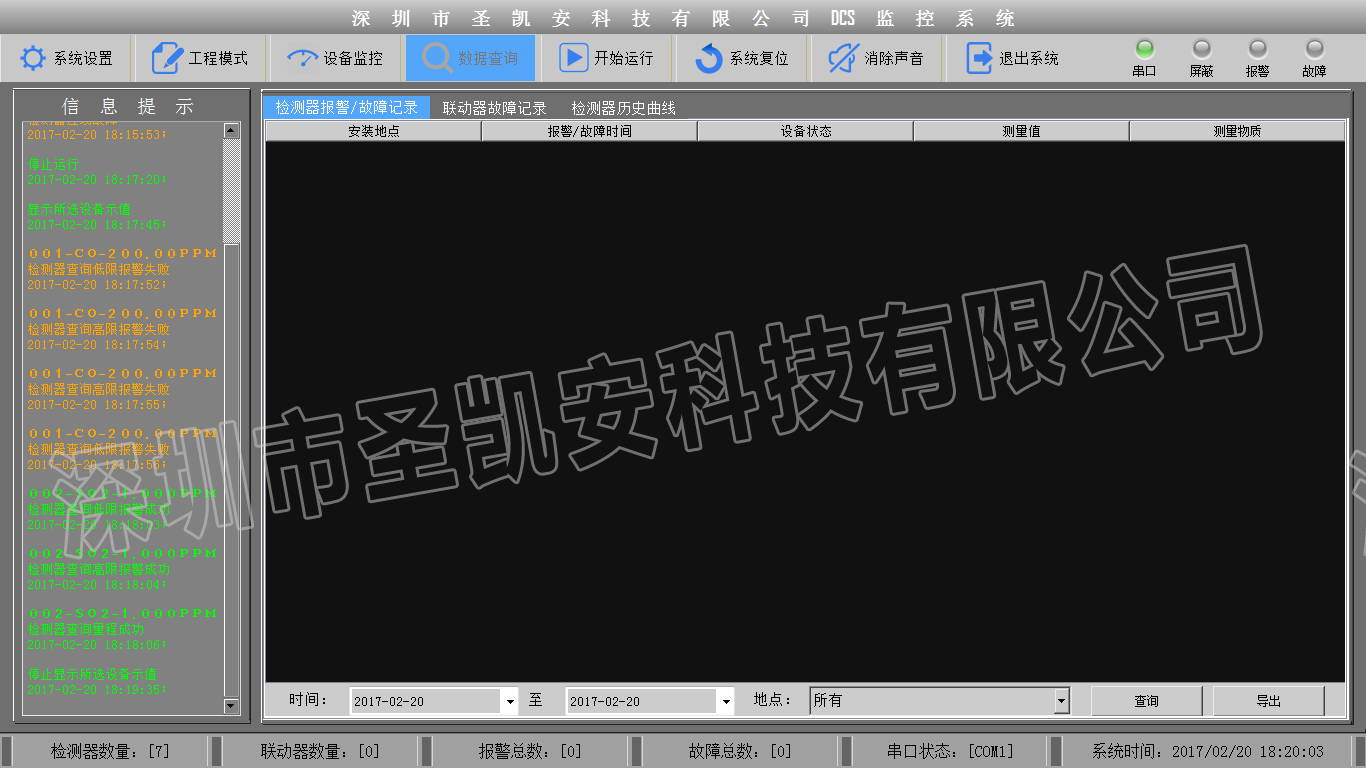Sort by 报警/故障时间 column header
This screenshot has height=768, width=1366.
[x=590, y=131]
